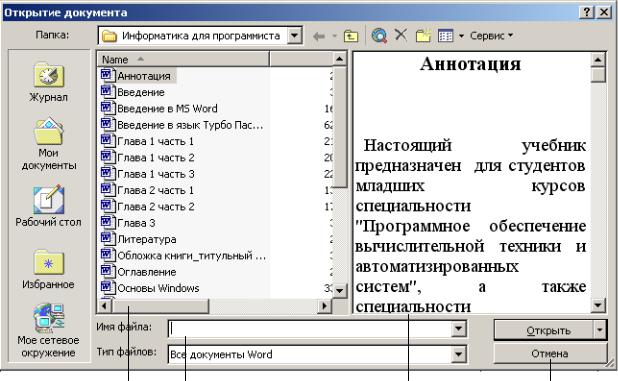Select the file Введение в язык Турбо Пас...
Image resolution: width=618 pixels, height=381 pixels.
[190, 125]
